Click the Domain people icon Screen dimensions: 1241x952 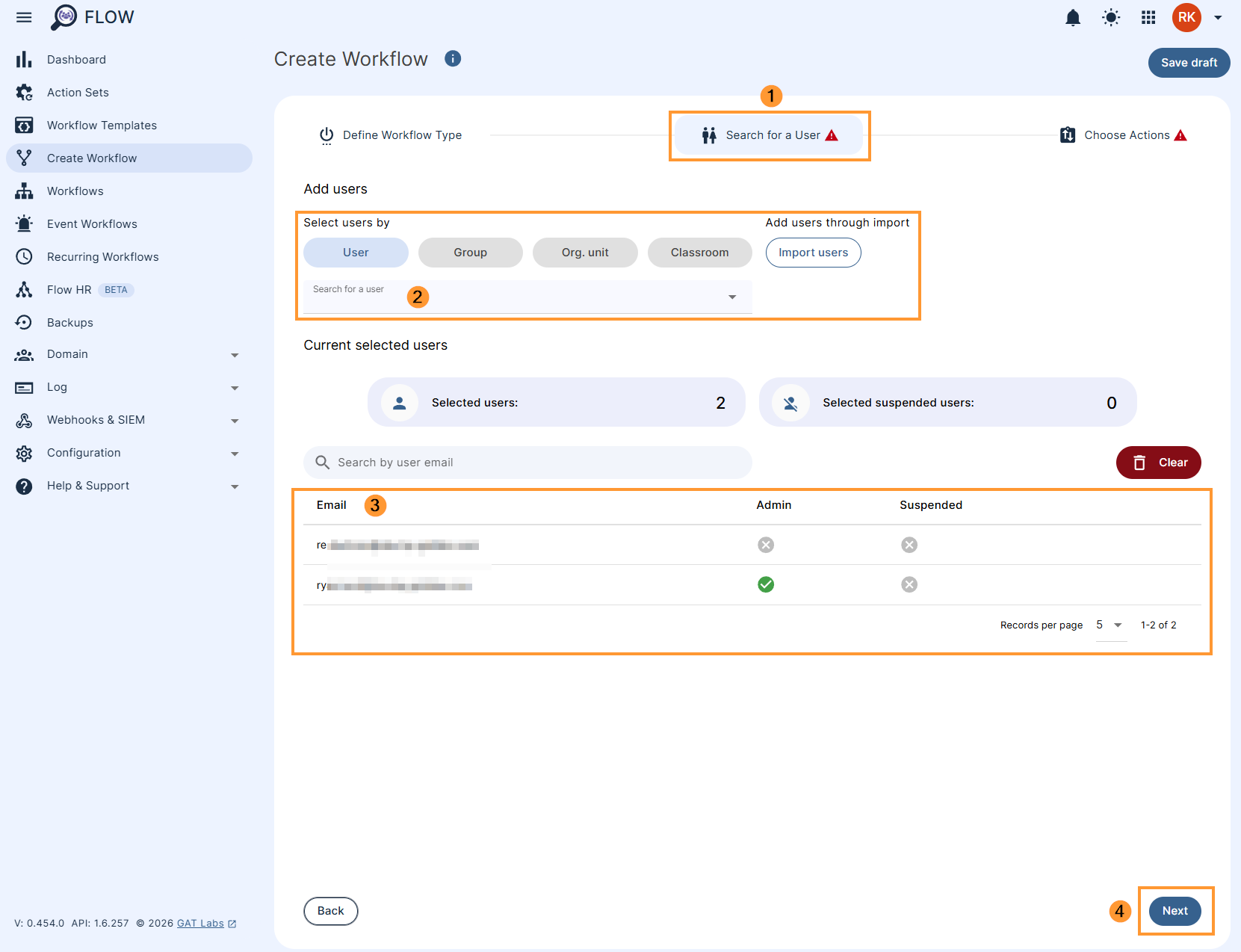click(x=24, y=355)
